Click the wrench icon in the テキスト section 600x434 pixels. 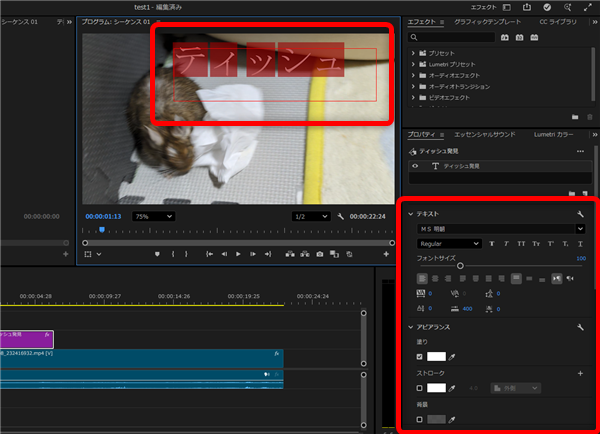(580, 214)
